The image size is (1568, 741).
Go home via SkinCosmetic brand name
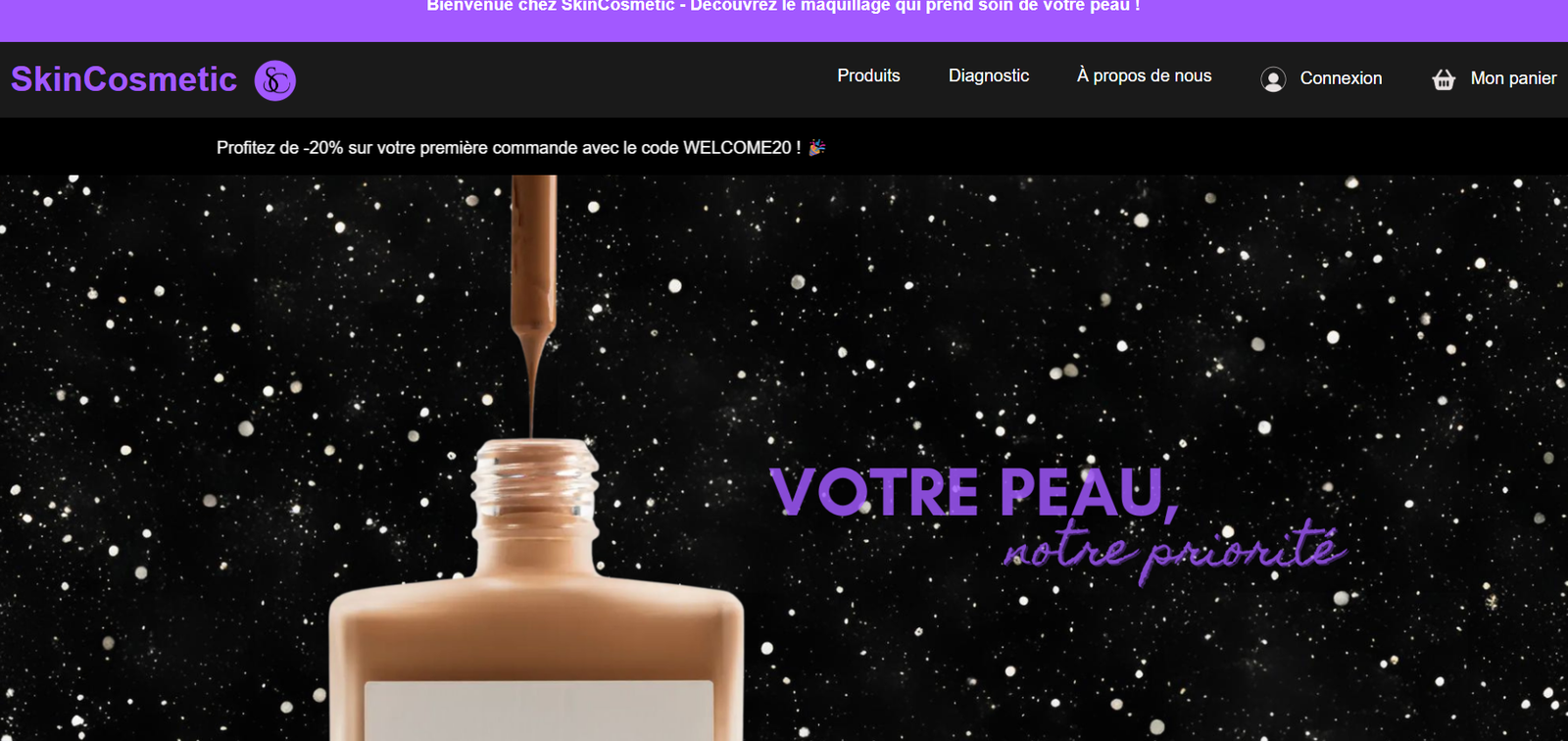(123, 79)
